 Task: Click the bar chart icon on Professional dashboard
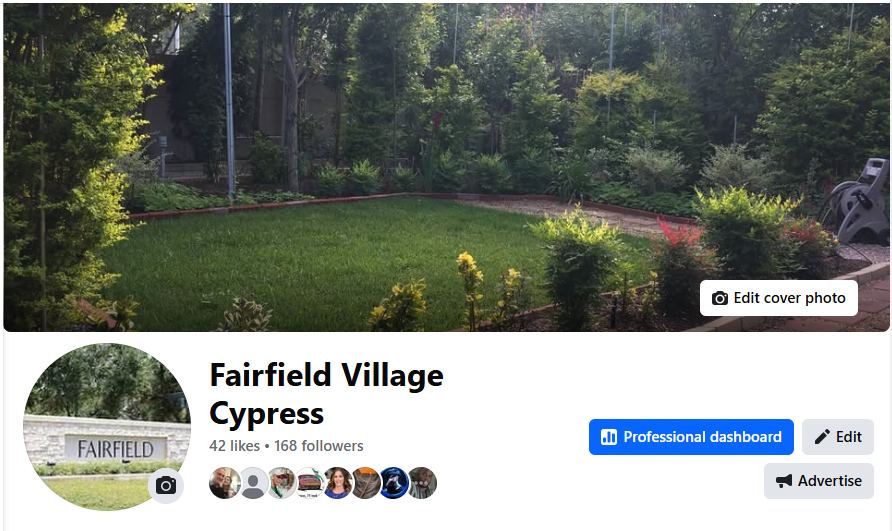click(x=609, y=437)
